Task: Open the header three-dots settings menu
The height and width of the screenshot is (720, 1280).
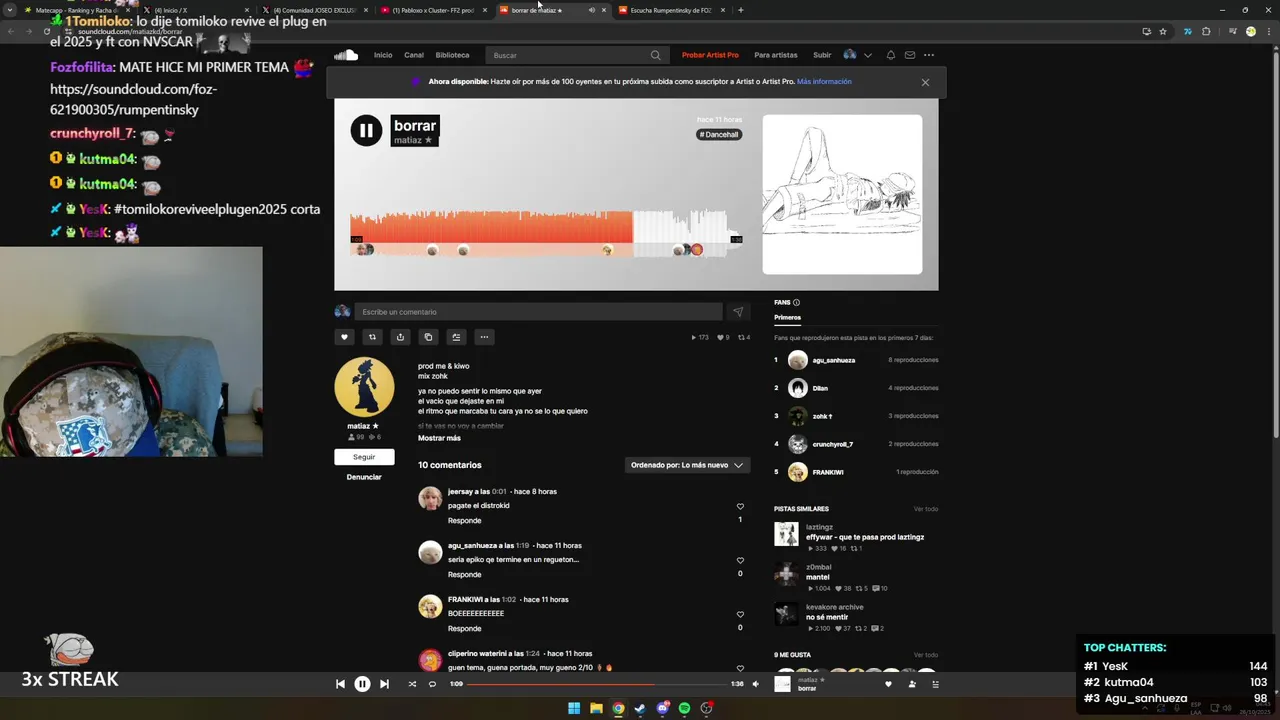Action: coord(929,55)
